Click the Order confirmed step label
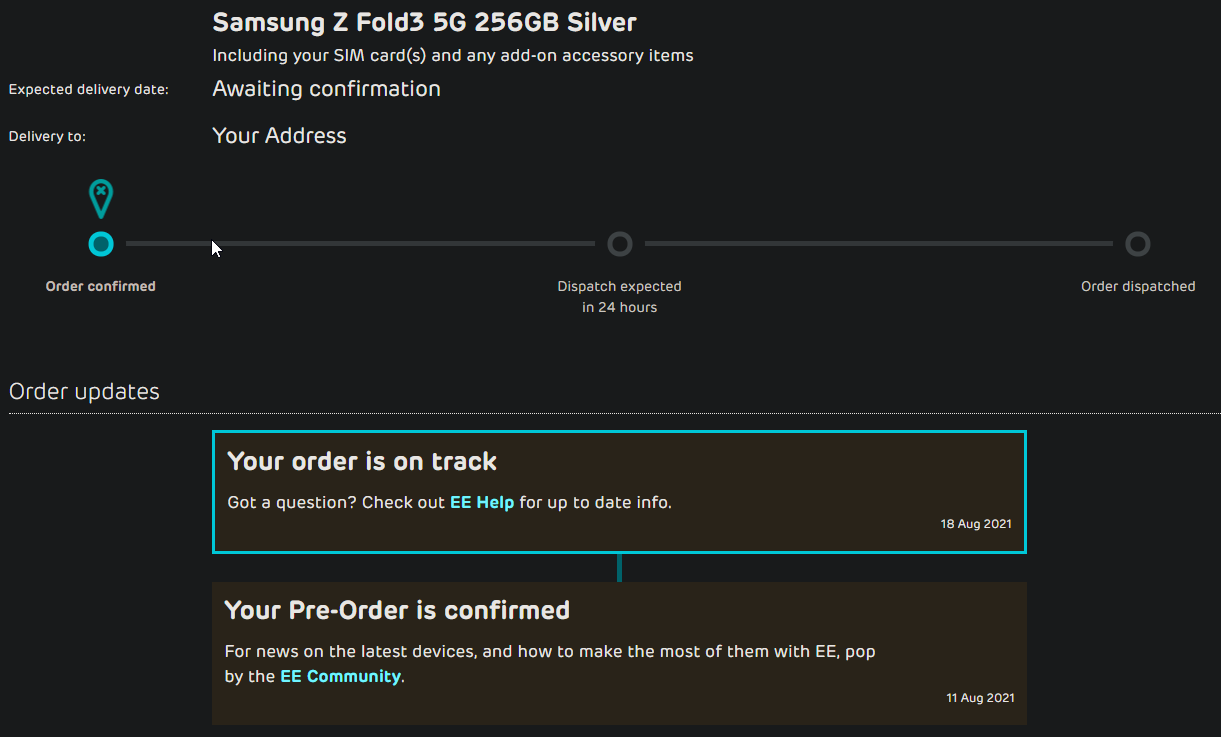1221x737 pixels. coord(101,286)
